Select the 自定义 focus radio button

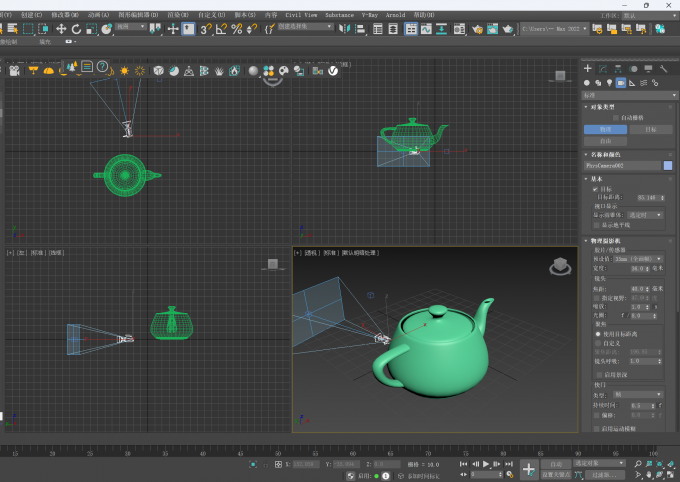(x=598, y=343)
